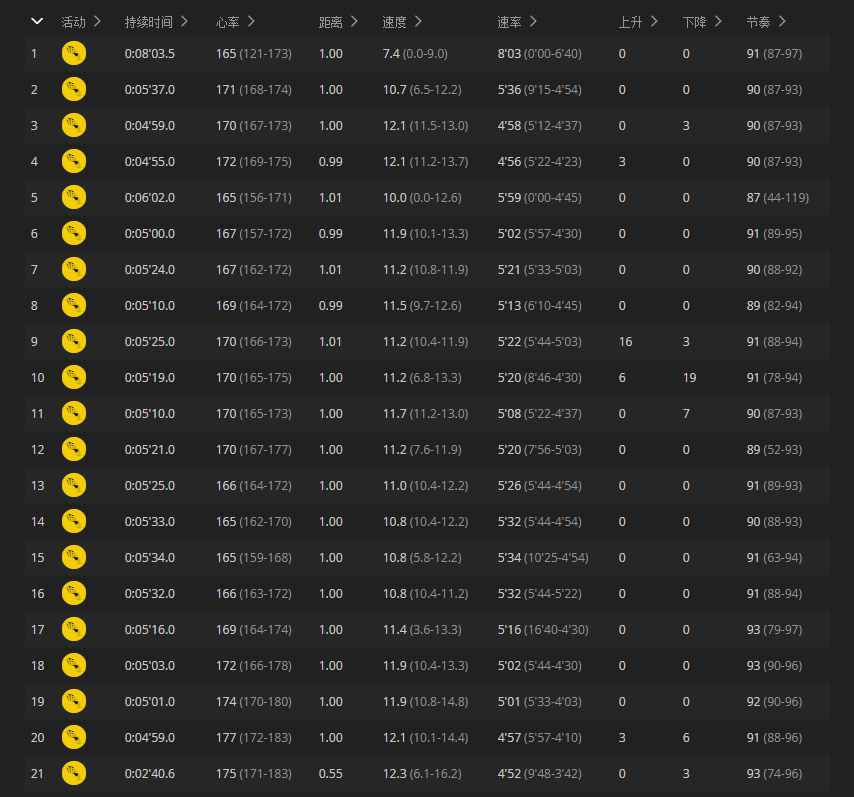The height and width of the screenshot is (797, 854).
Task: Click the running icon in lap 6
Action: tap(74, 233)
